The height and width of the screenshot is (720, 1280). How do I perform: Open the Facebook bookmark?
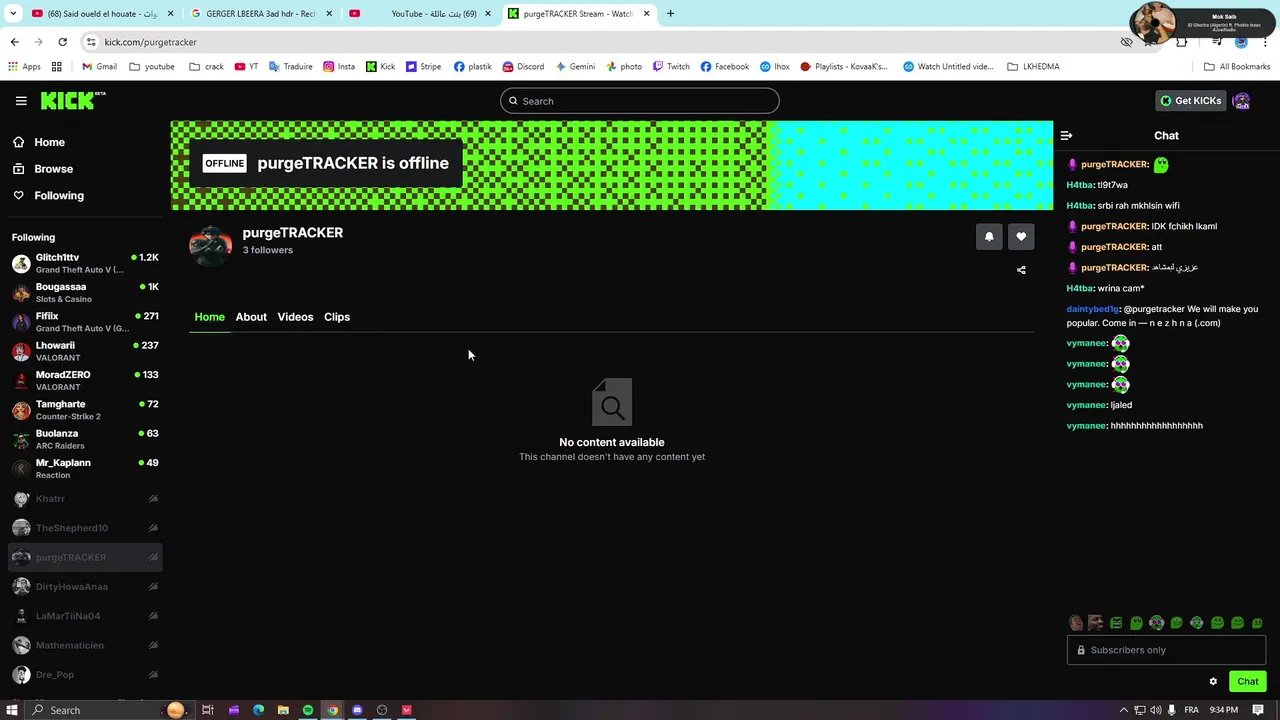point(725,67)
